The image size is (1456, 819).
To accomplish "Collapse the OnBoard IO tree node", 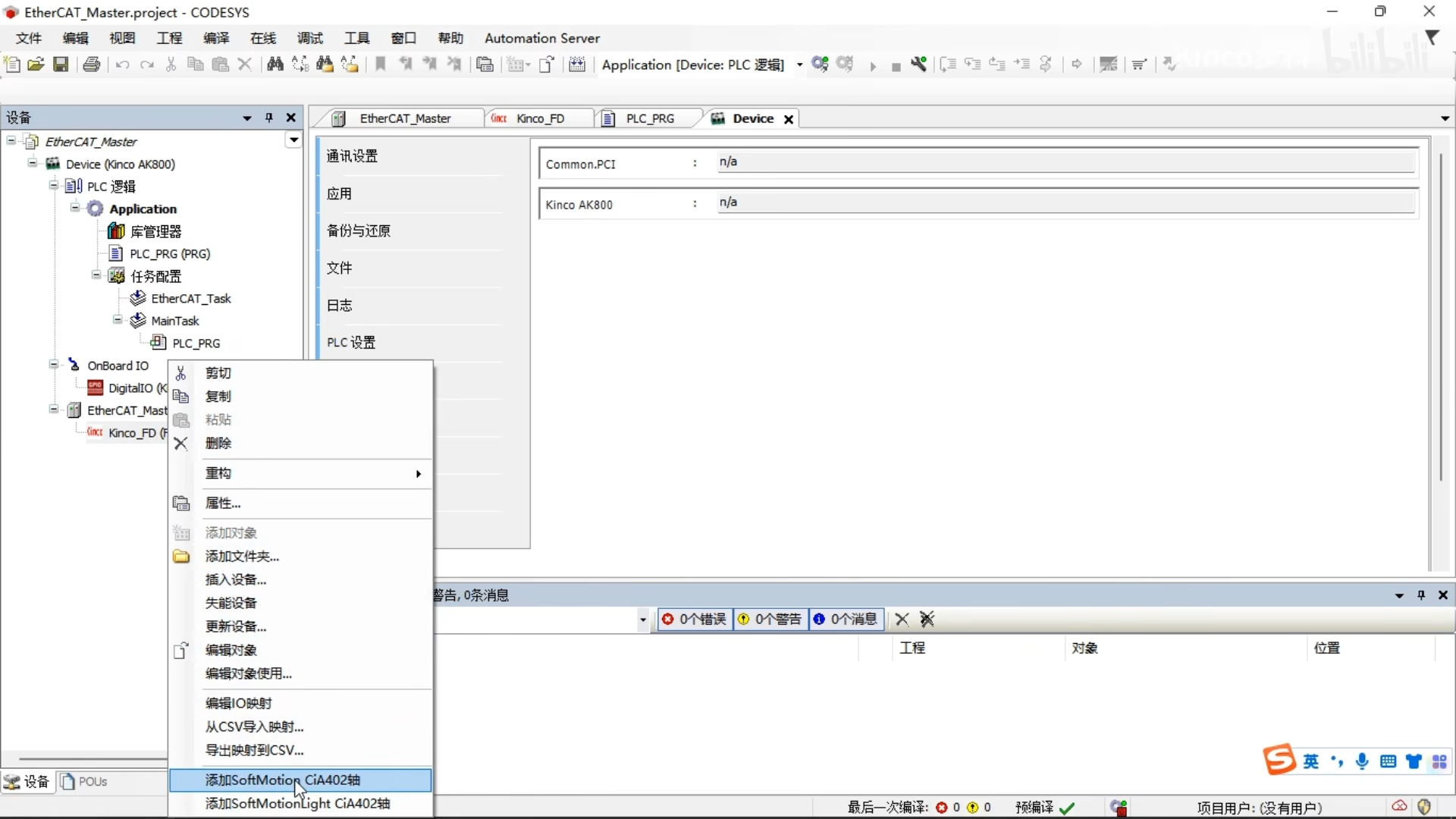I will [54, 364].
